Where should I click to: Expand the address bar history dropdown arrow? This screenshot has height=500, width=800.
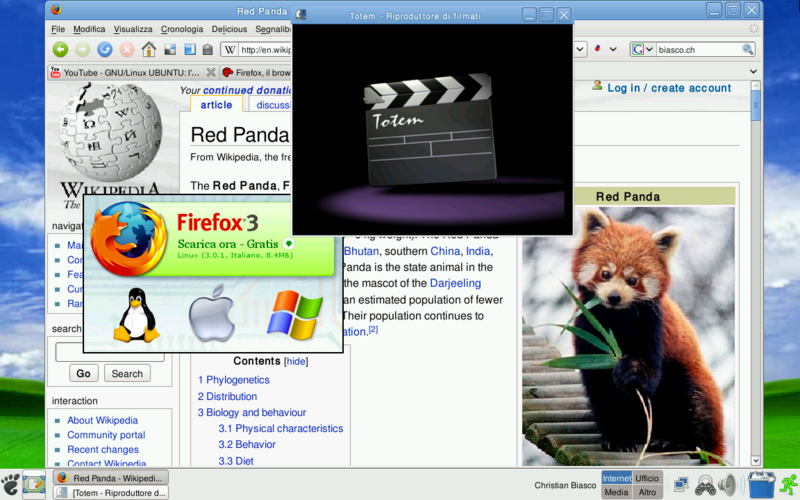[x=580, y=49]
